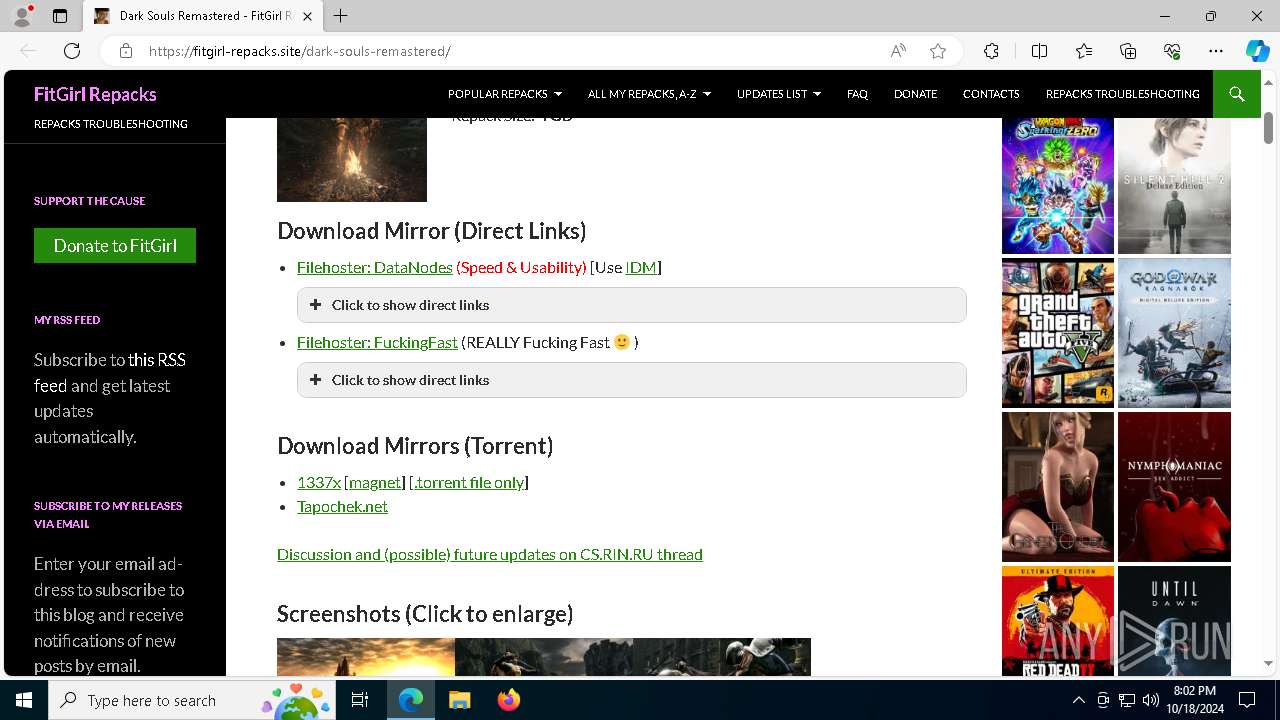Open the Updates List dropdown menu

click(x=779, y=94)
